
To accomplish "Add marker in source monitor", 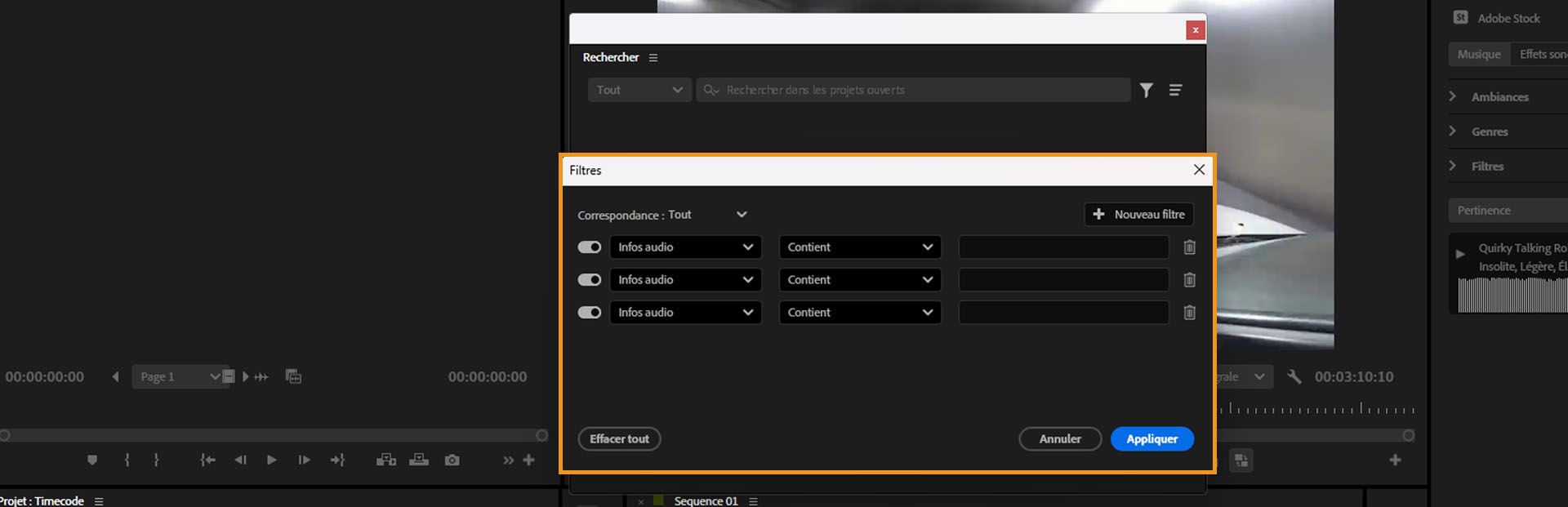I will tap(92, 460).
